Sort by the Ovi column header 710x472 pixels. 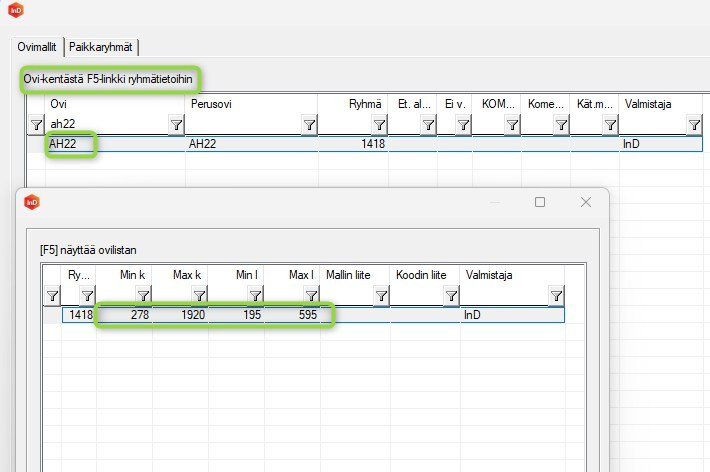click(115, 104)
